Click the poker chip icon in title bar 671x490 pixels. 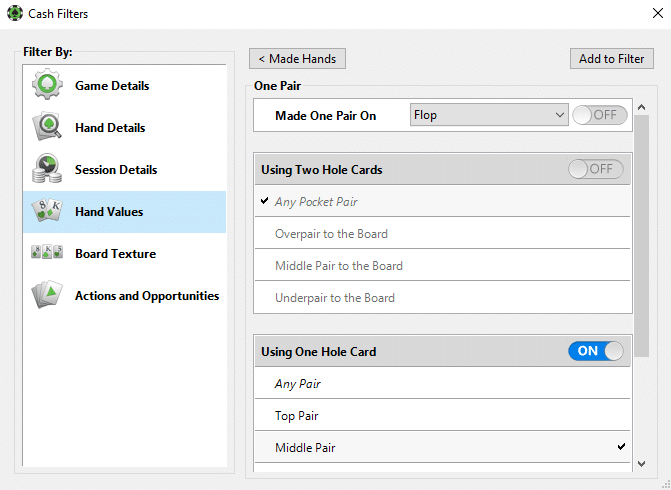click(x=15, y=13)
